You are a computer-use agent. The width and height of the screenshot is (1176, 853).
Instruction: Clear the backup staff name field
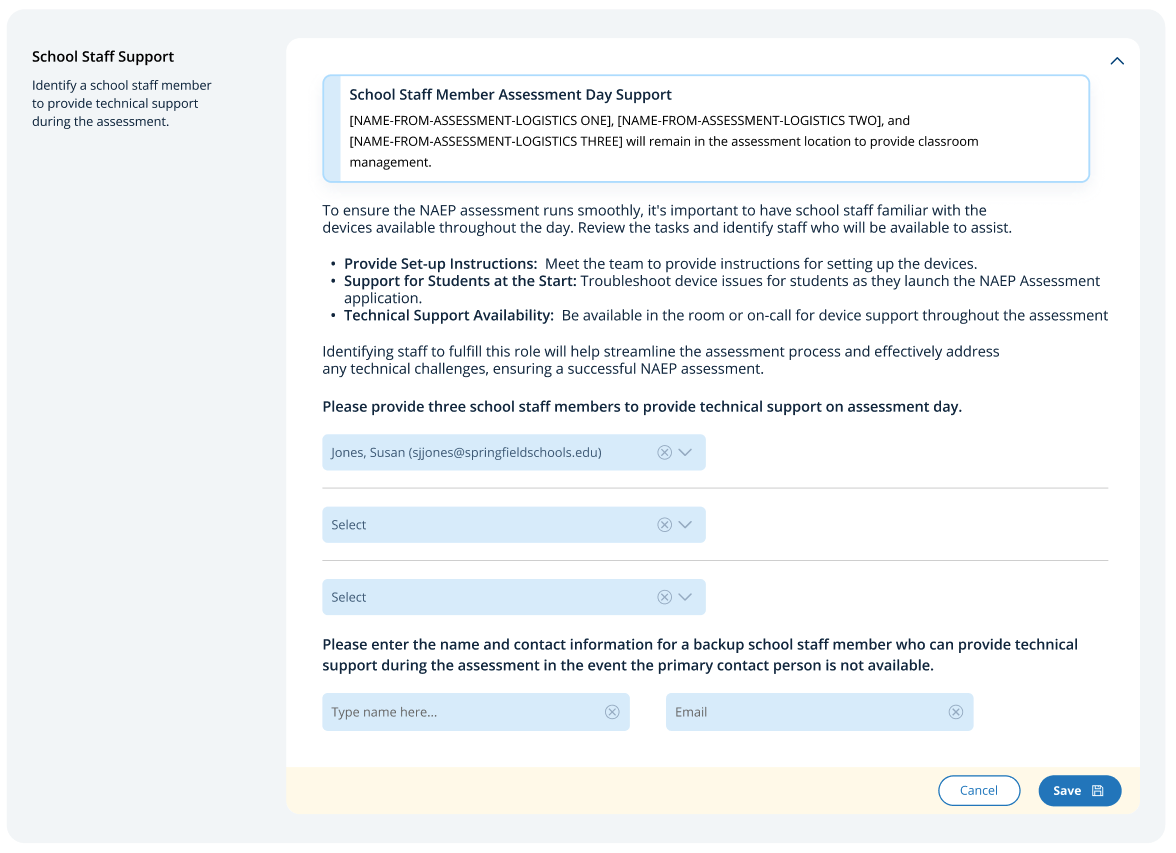(x=612, y=712)
